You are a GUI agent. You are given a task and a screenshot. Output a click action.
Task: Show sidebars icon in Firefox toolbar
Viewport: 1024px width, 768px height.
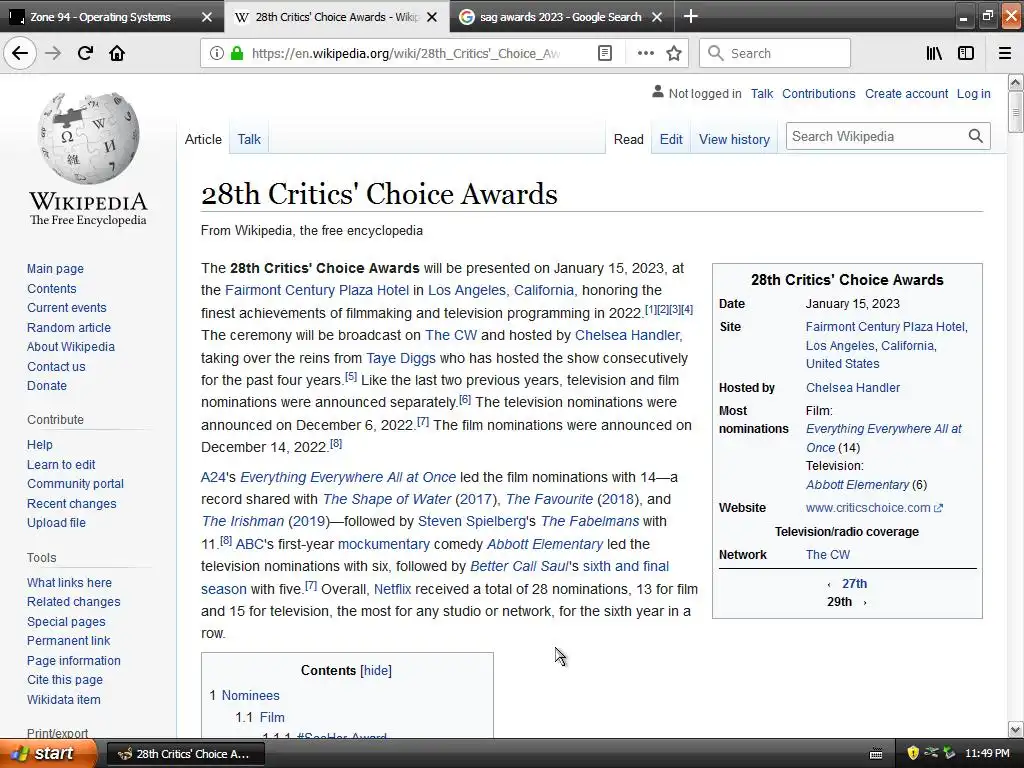click(x=966, y=54)
